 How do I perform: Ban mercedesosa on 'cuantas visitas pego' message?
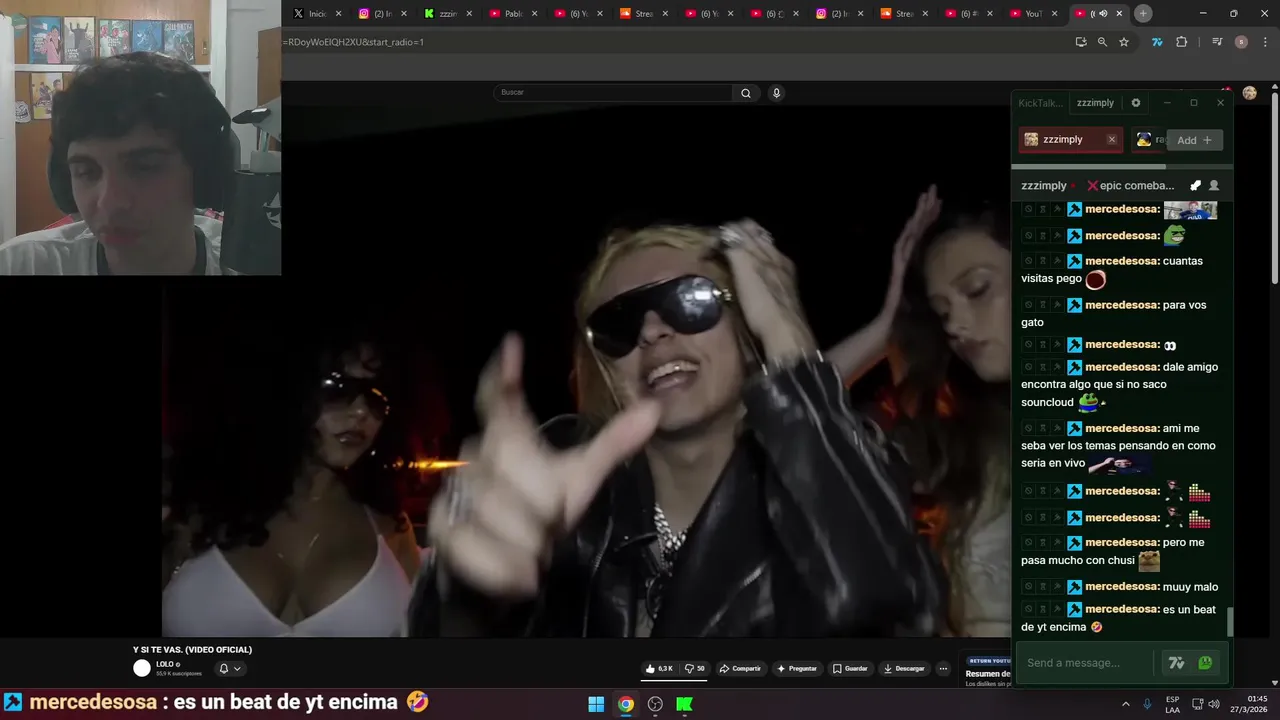(x=1028, y=261)
